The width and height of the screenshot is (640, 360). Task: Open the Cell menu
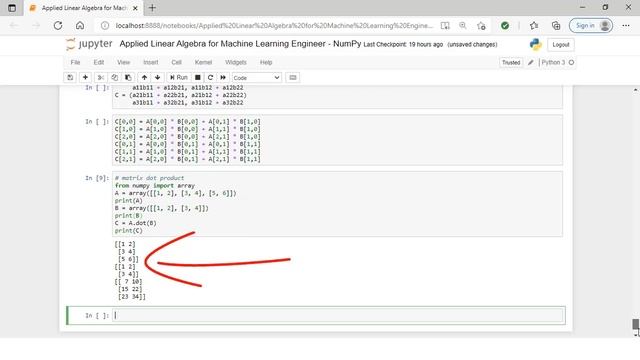[x=176, y=62]
